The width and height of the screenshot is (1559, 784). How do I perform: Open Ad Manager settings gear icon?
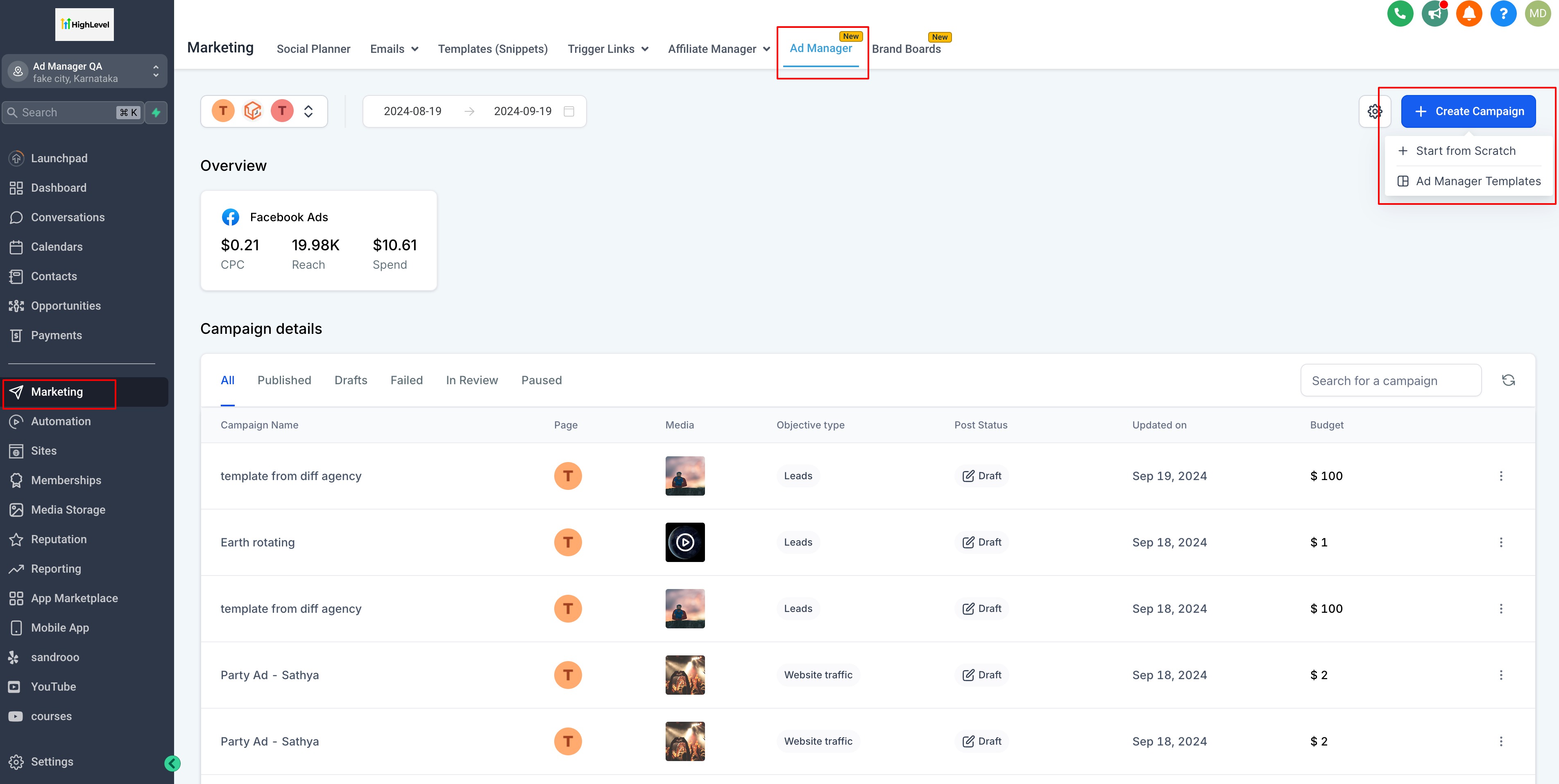pyautogui.click(x=1374, y=111)
